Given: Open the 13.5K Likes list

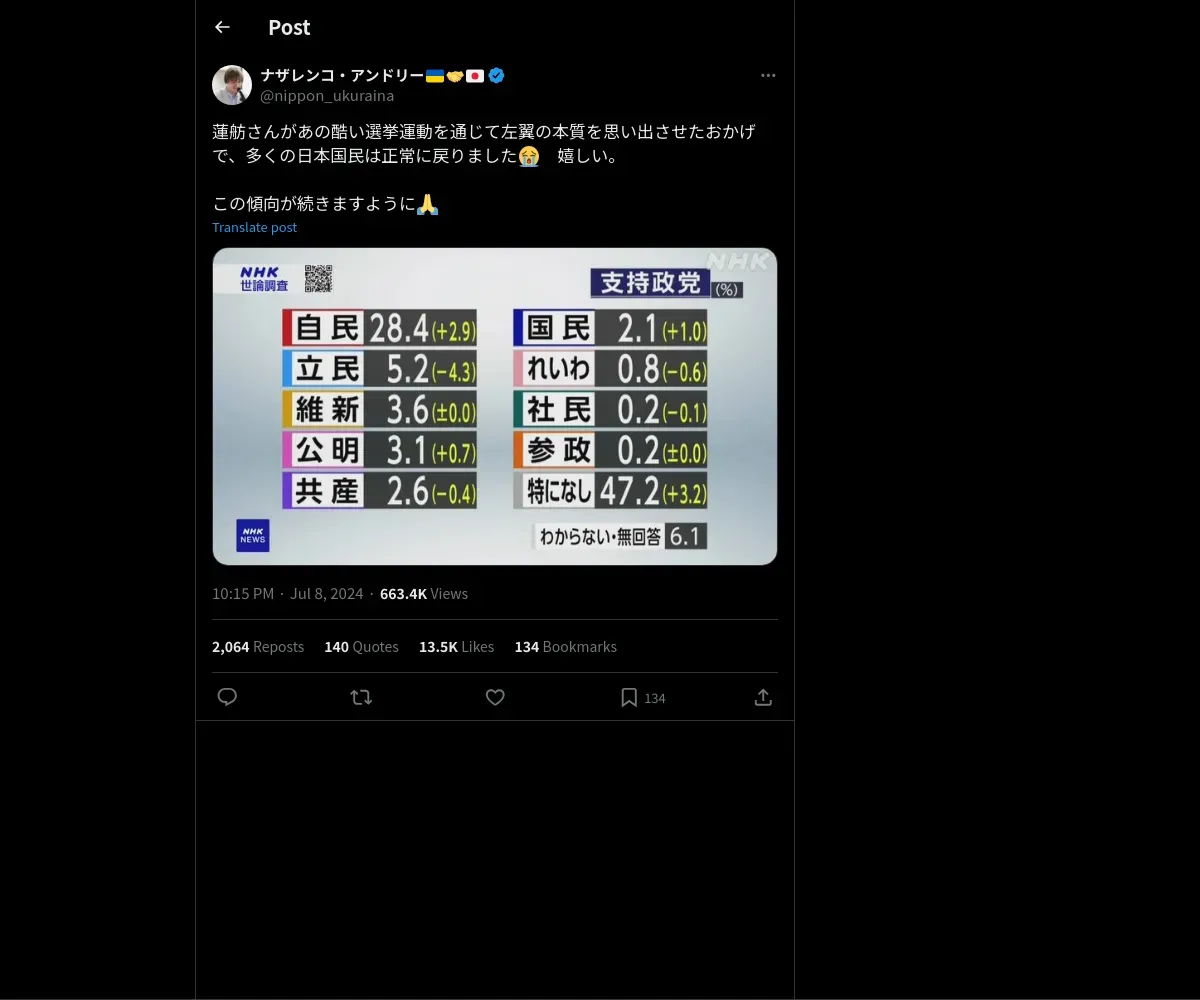Looking at the screenshot, I should pyautogui.click(x=456, y=647).
